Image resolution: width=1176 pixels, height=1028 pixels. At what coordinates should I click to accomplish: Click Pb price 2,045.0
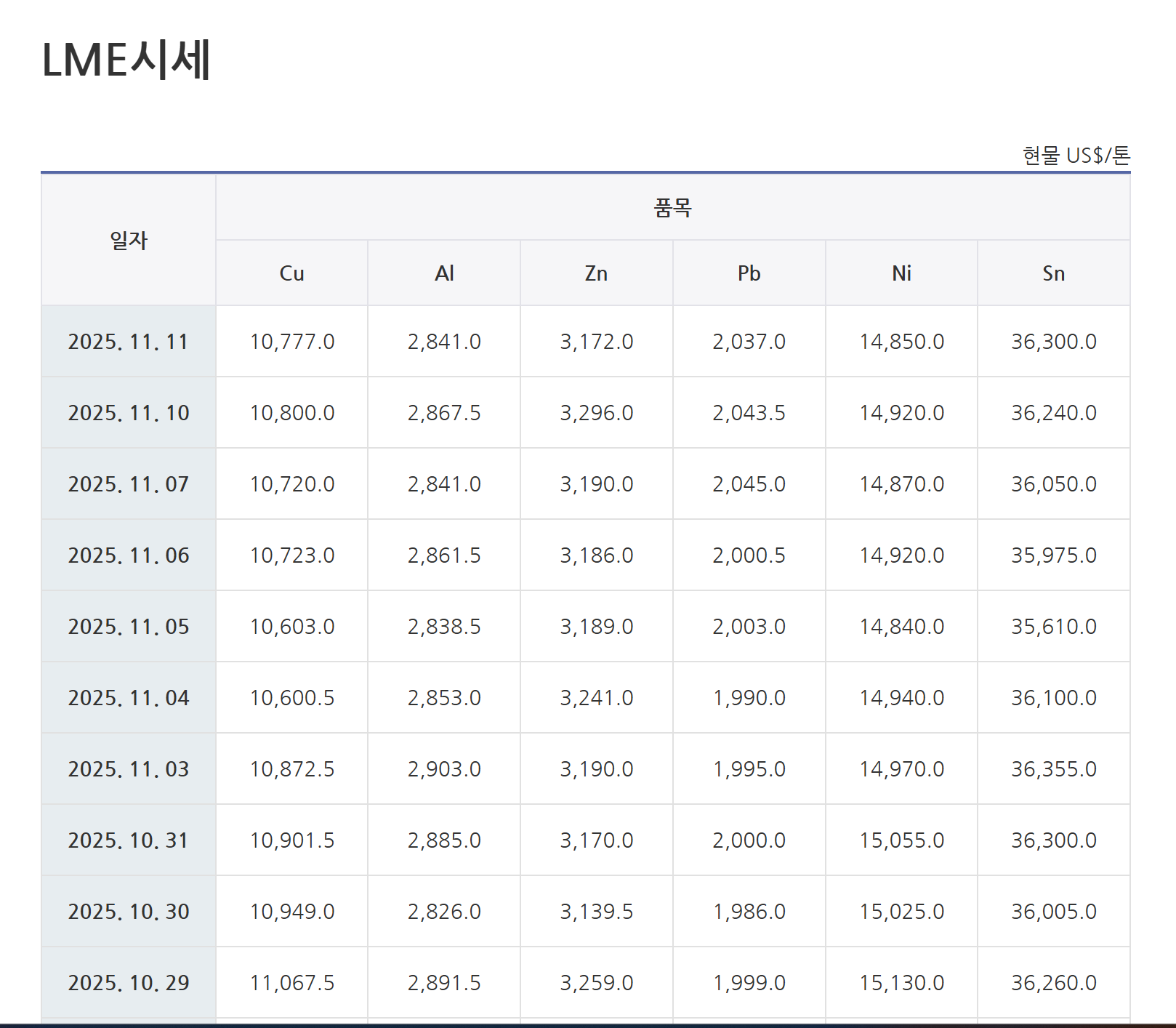pos(749,484)
